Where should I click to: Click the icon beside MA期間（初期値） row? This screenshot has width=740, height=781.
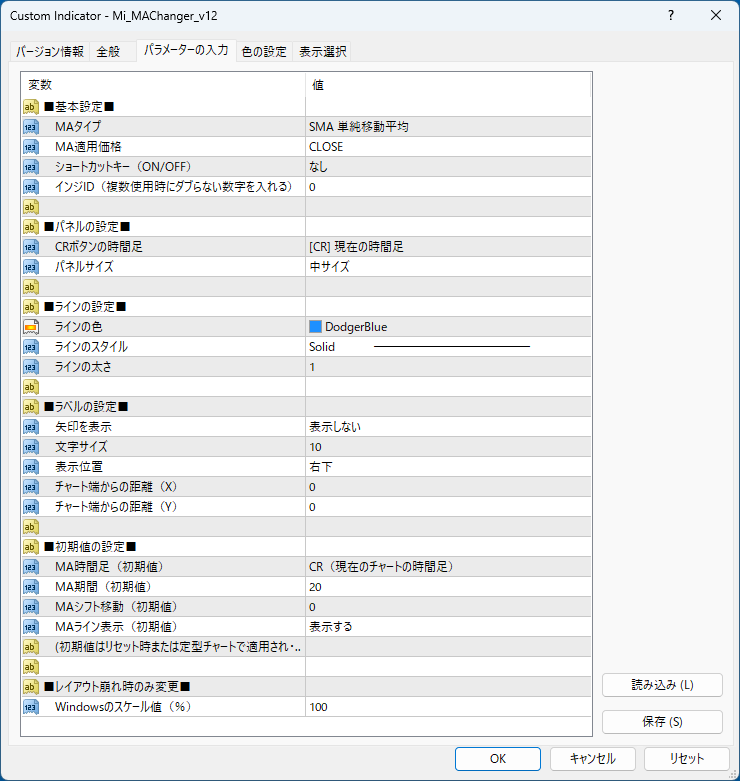[x=30, y=587]
